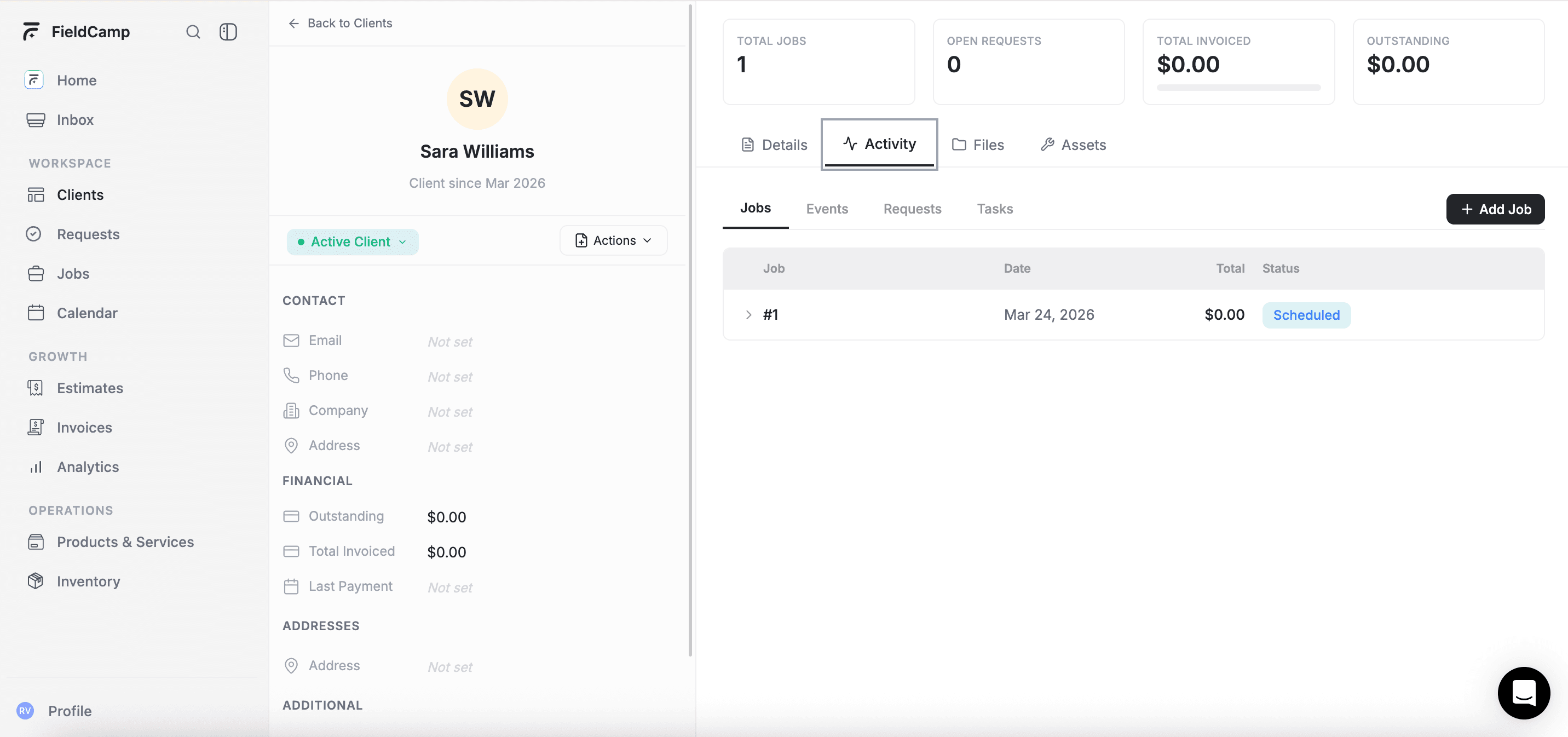Open the Inventory box item
The width and height of the screenshot is (1568, 737).
[x=88, y=581]
